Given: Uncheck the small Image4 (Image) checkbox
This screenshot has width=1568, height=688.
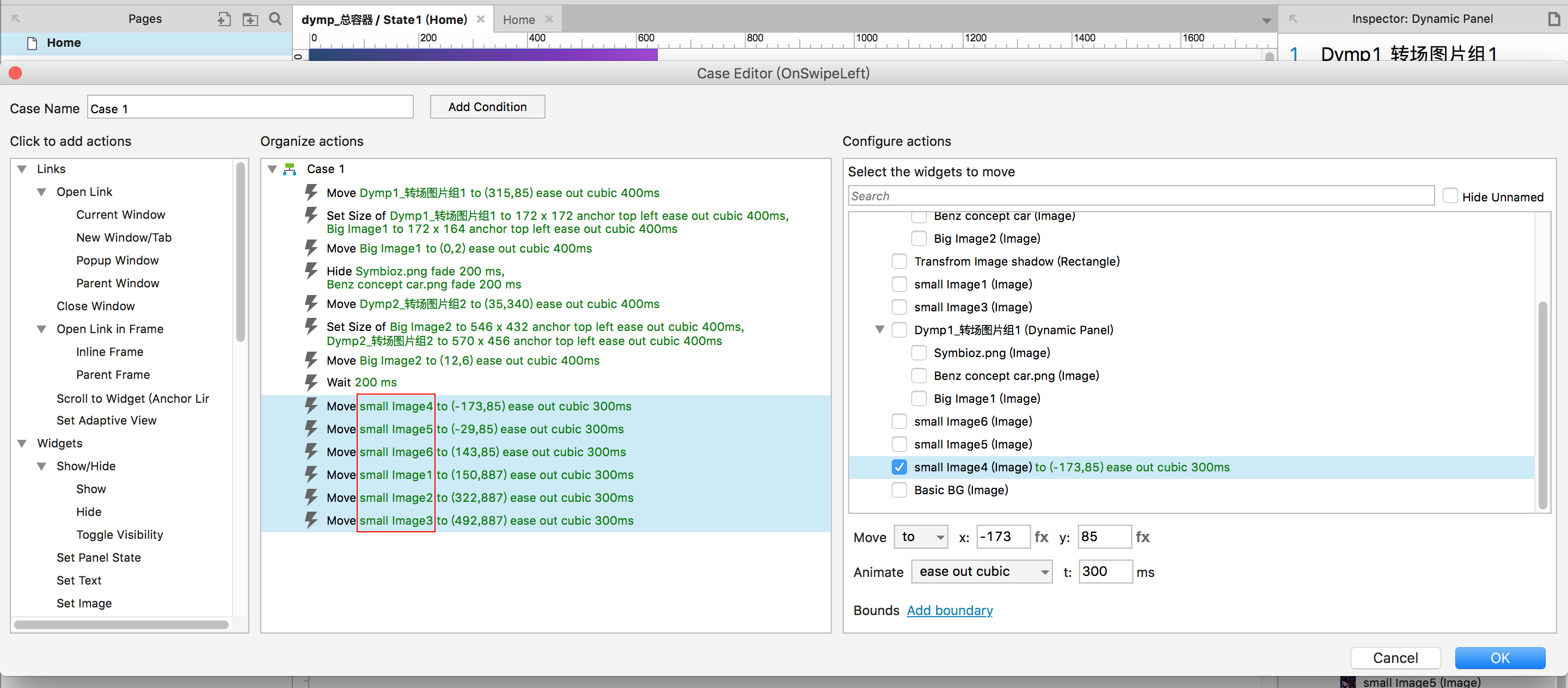Looking at the screenshot, I should pos(899,467).
